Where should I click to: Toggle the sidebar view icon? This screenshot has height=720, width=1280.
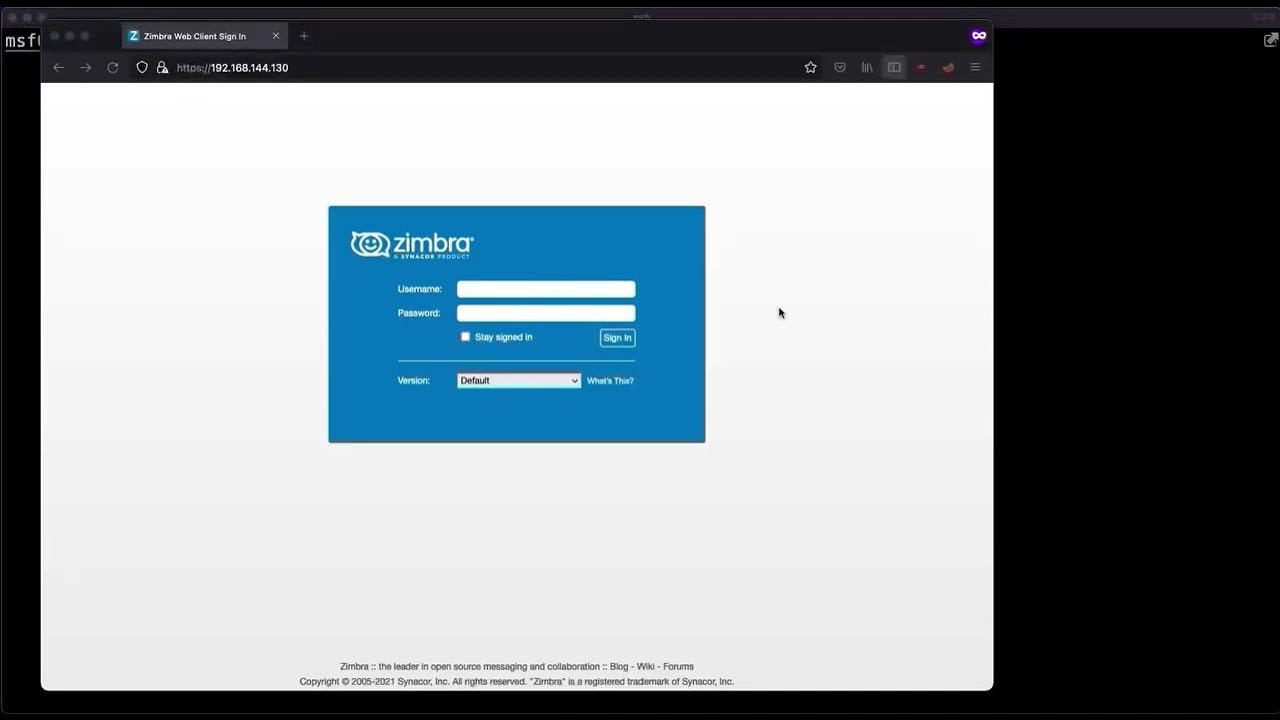[894, 67]
